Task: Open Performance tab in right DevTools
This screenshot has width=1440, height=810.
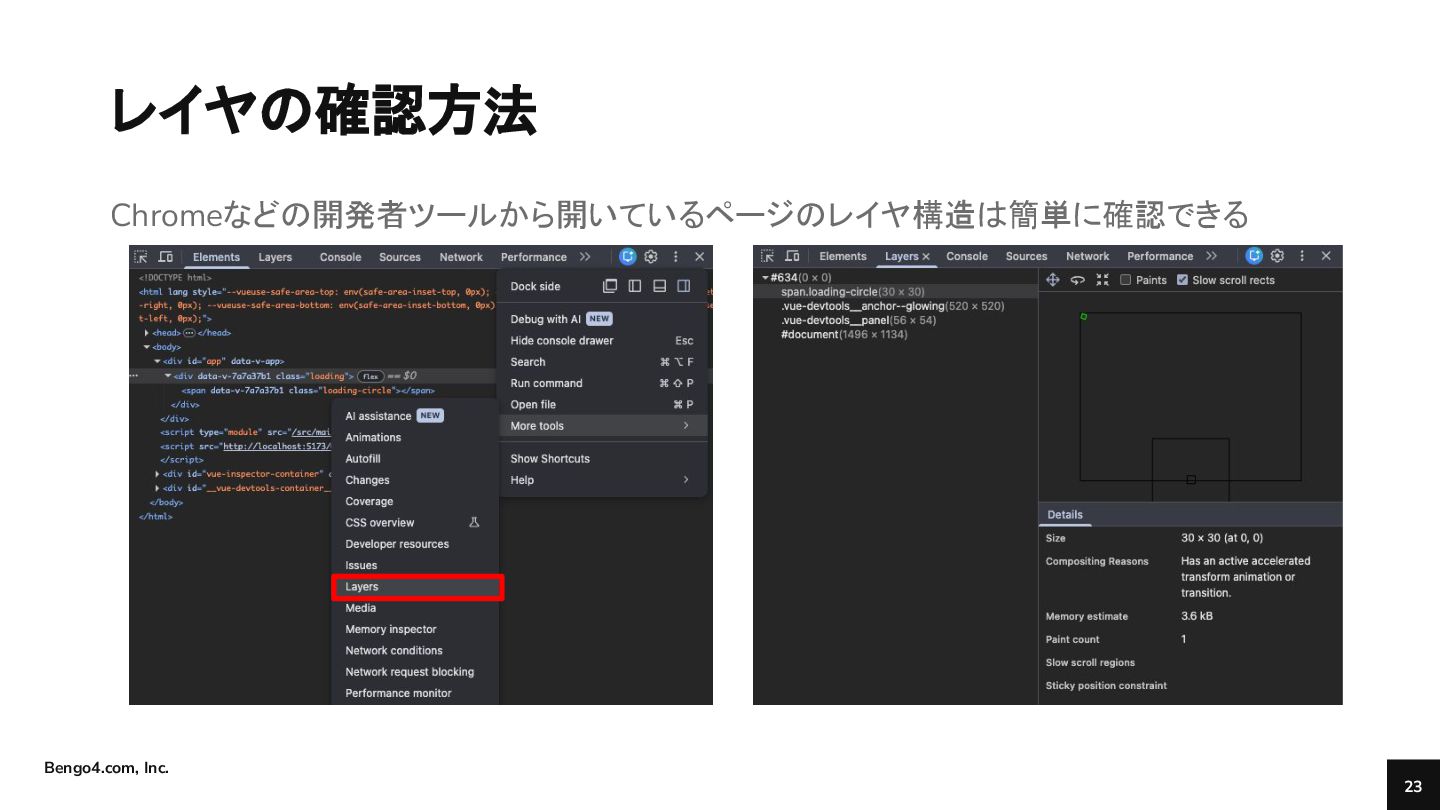Action: pyautogui.click(x=1160, y=256)
